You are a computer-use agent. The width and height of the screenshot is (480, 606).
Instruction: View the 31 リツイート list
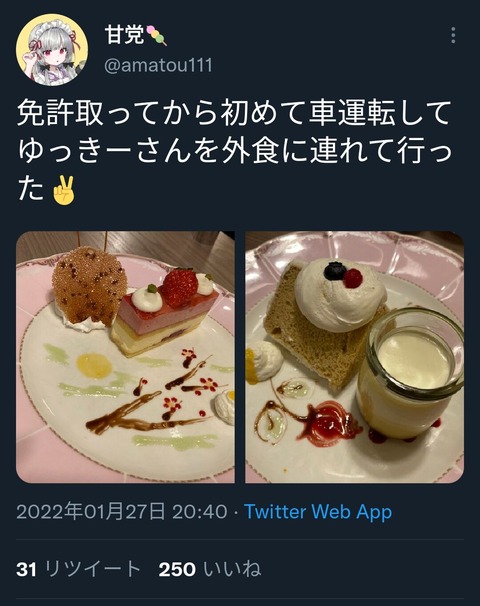(78, 569)
